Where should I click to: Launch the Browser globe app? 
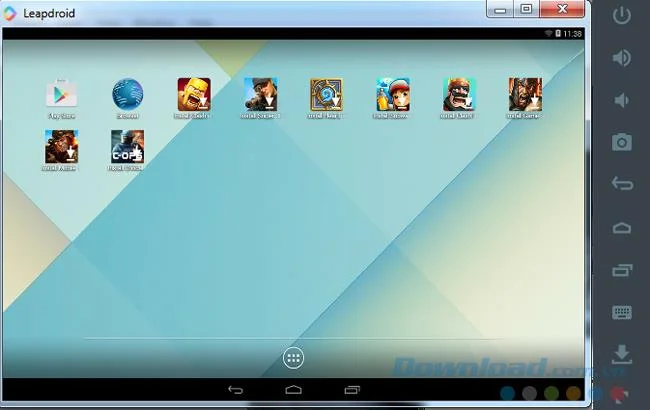tap(128, 95)
